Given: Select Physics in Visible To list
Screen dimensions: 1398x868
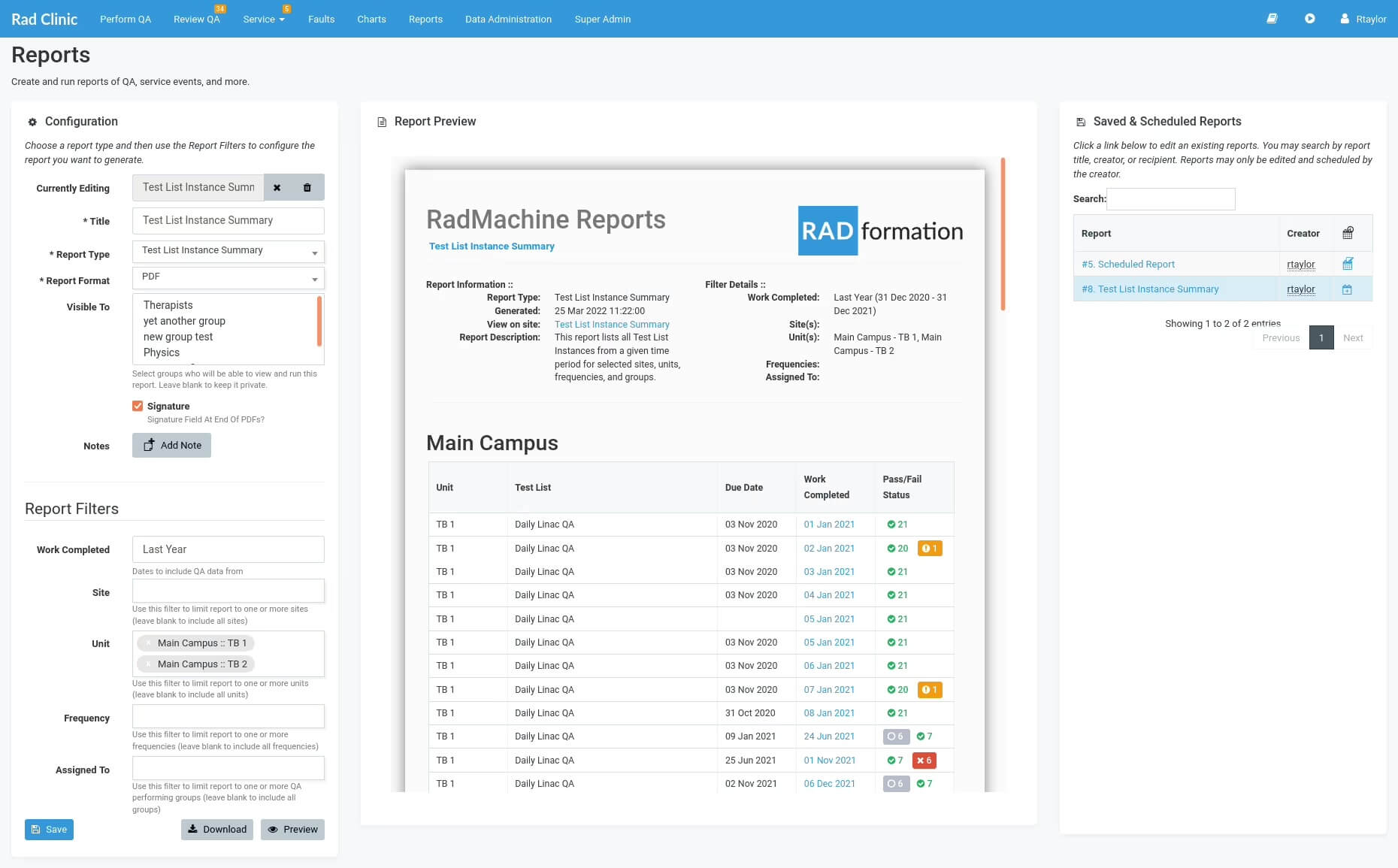Looking at the screenshot, I should [162, 352].
